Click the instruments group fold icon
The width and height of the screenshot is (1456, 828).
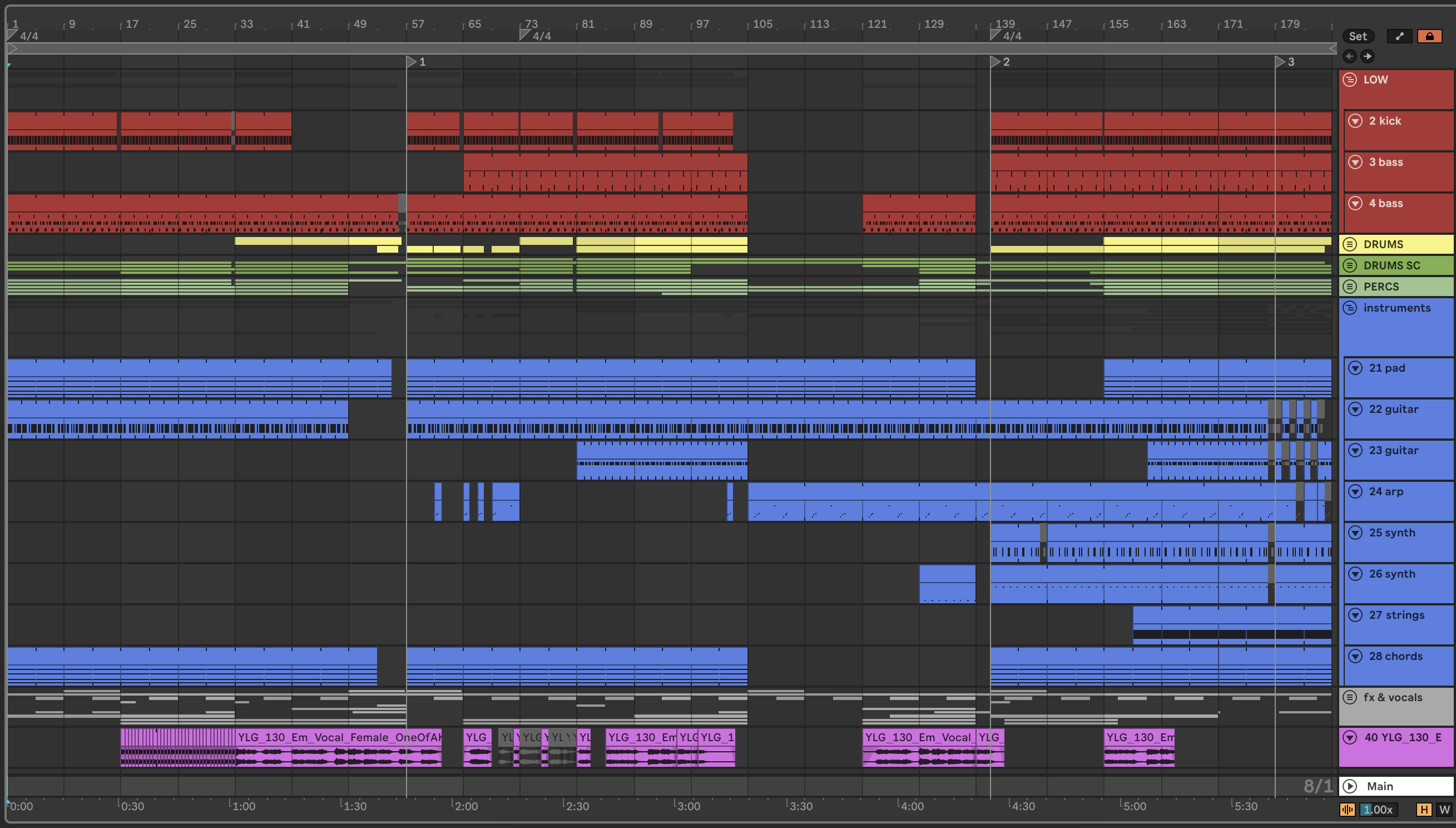[1350, 308]
